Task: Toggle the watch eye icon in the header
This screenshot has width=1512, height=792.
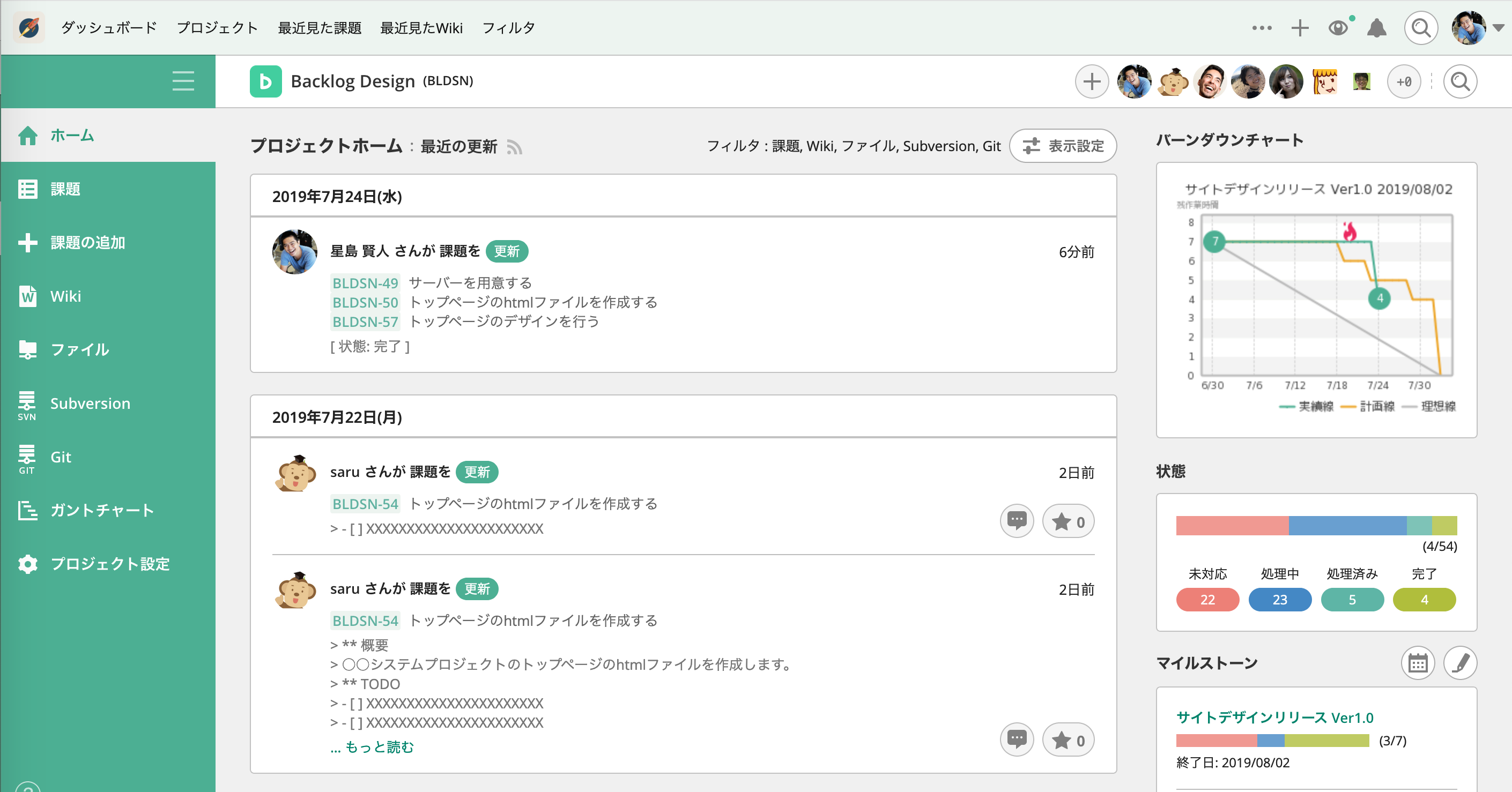Action: [x=1339, y=27]
